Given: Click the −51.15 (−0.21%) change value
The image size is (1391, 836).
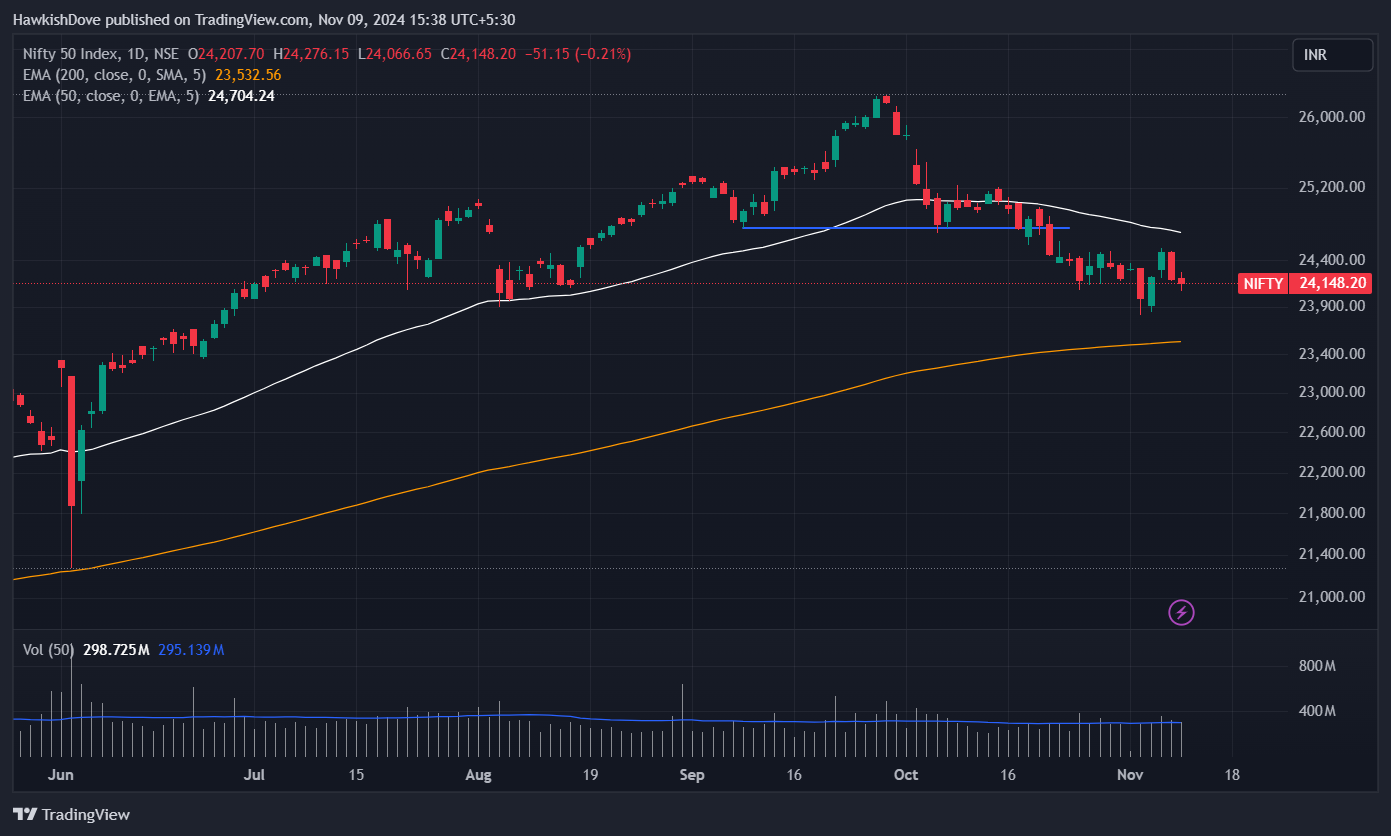Looking at the screenshot, I should 578,54.
